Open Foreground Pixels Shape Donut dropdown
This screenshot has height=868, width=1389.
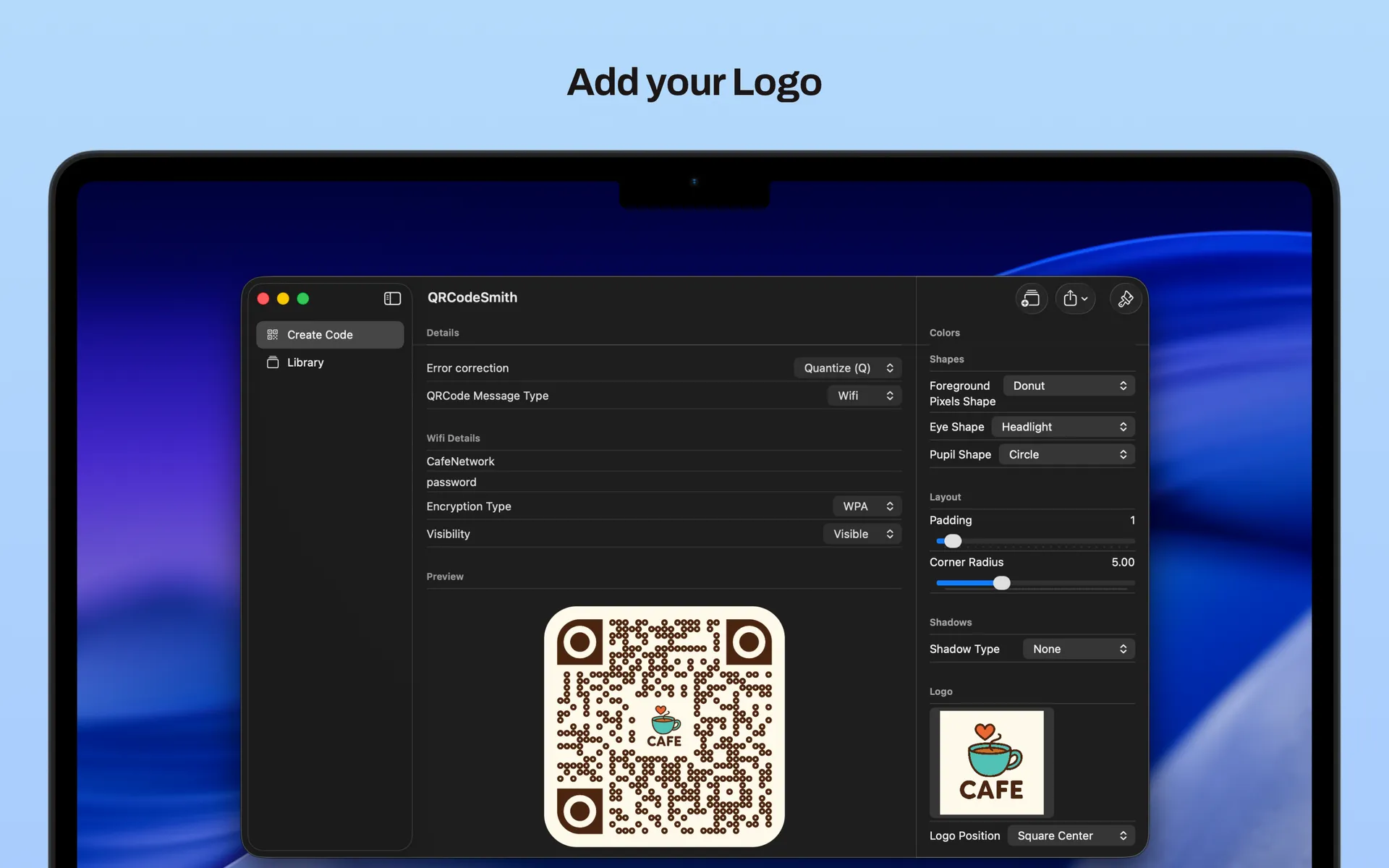tap(1069, 386)
